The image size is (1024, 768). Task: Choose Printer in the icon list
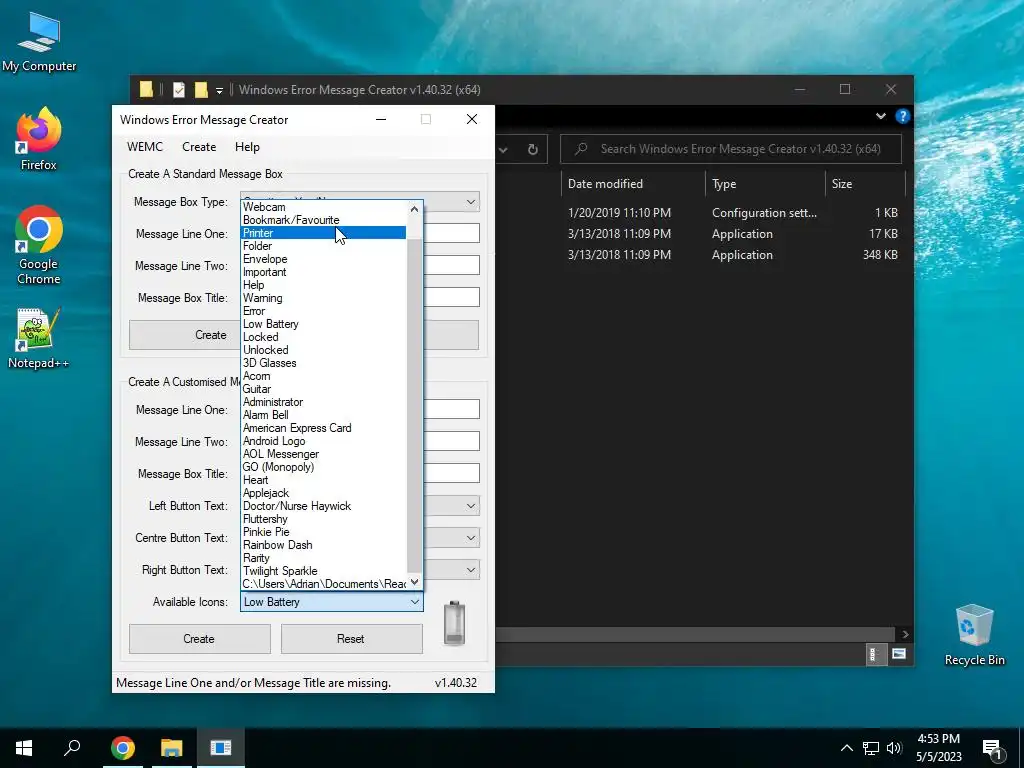324,233
